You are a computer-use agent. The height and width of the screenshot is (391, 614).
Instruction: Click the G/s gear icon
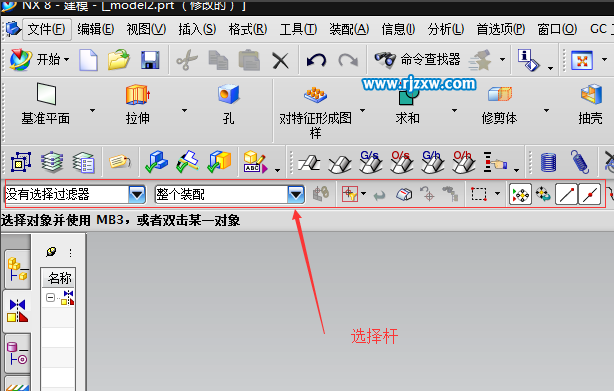click(370, 162)
